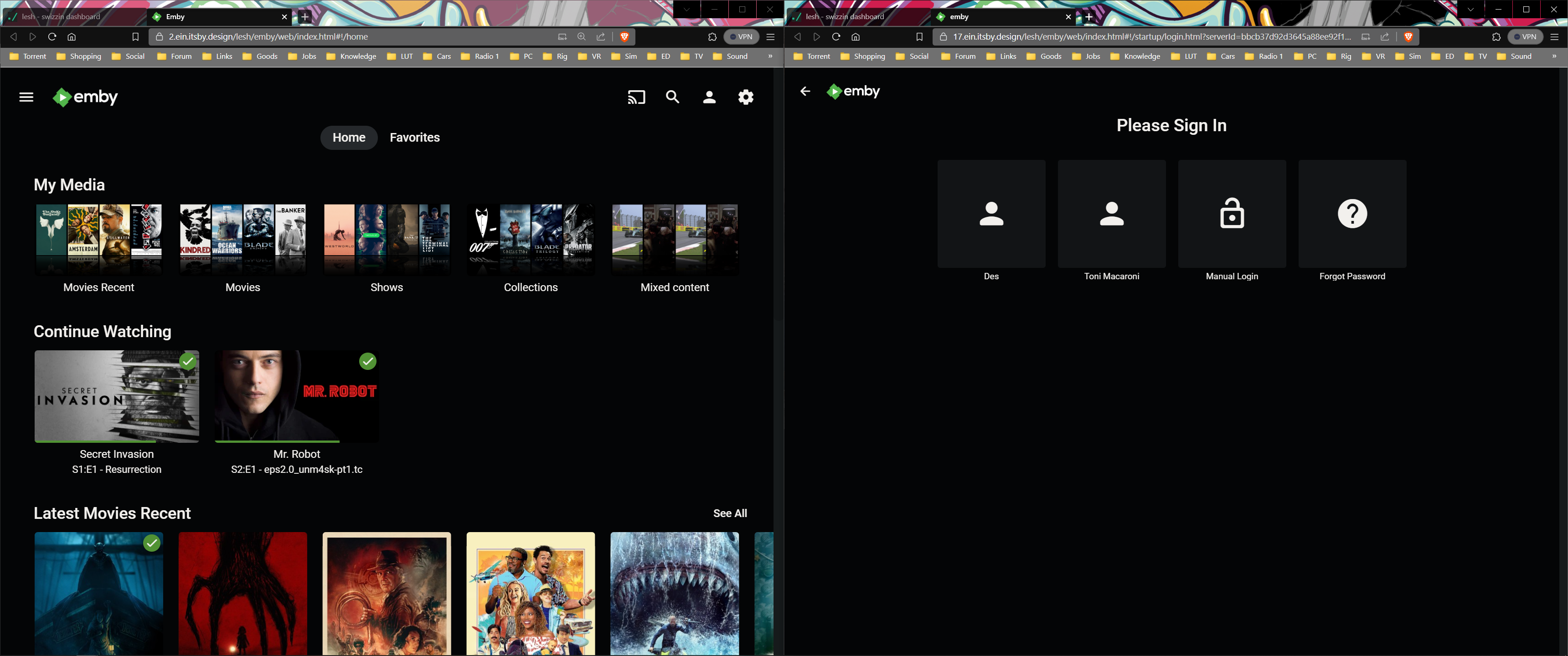Image resolution: width=1568 pixels, height=656 pixels.
Task: Toggle watched checkmark on Mr. Robot
Action: click(x=368, y=361)
